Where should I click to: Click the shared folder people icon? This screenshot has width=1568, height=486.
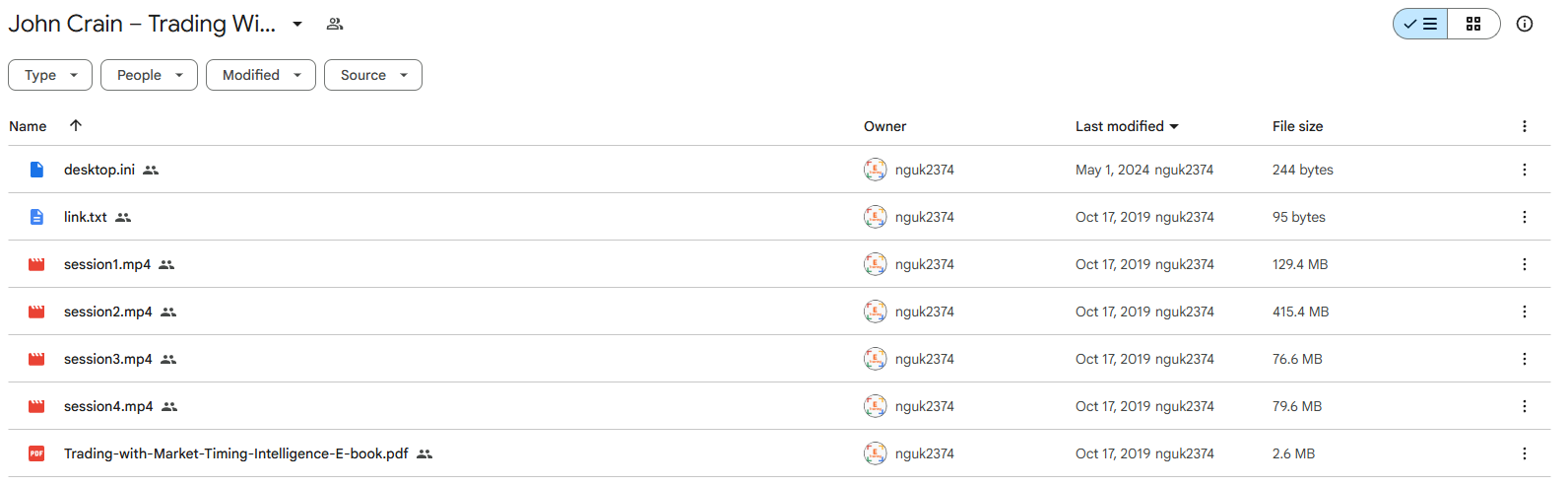pos(335,24)
